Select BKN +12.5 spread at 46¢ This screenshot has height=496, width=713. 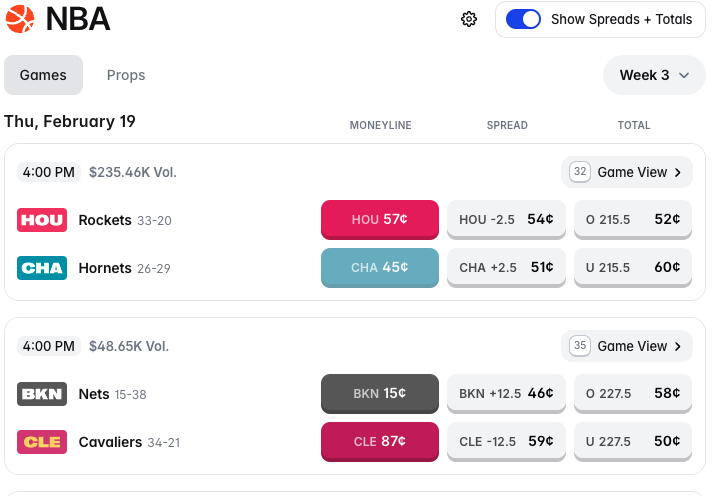(506, 394)
